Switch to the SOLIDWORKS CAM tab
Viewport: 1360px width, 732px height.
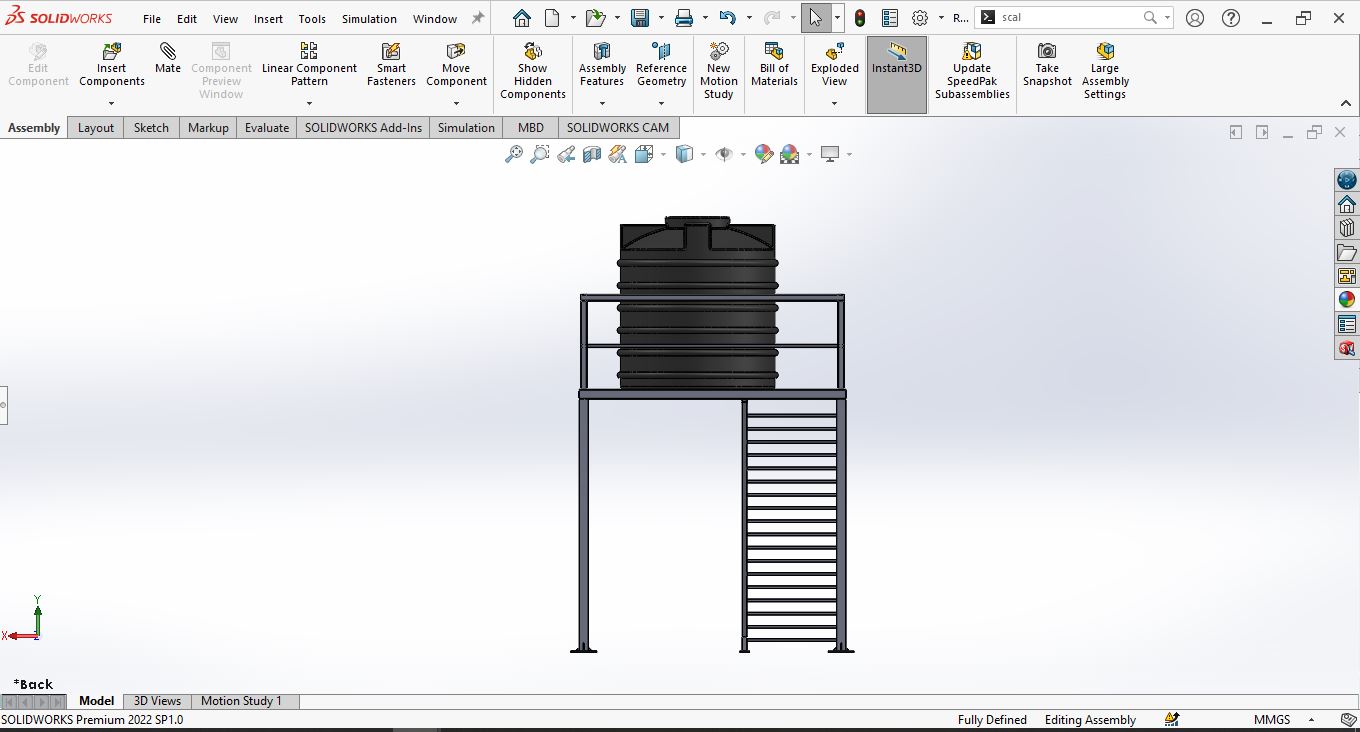[617, 128]
